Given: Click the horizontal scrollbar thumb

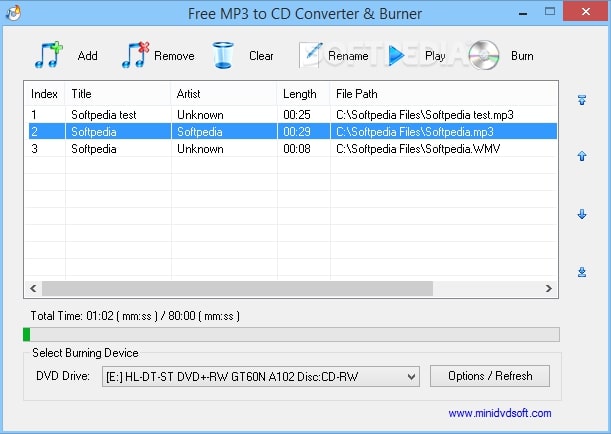Looking at the screenshot, I should pos(237,288).
